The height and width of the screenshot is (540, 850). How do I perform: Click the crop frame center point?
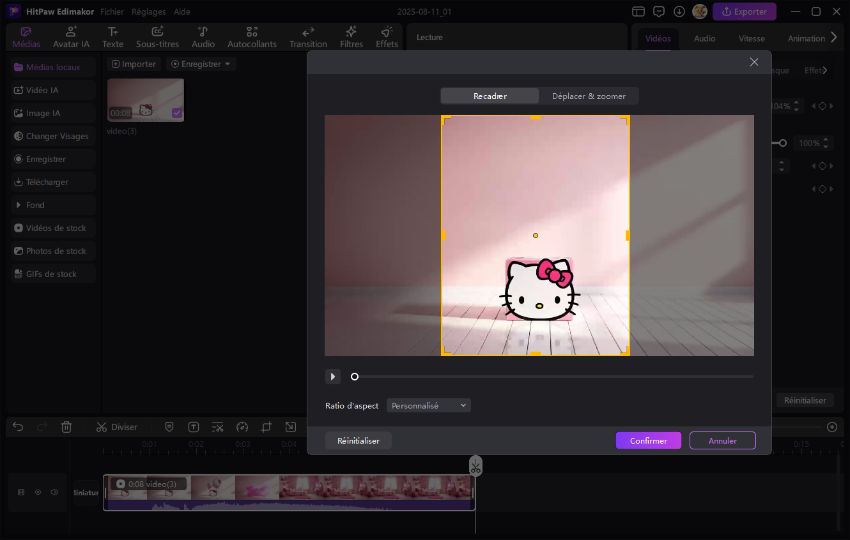[x=536, y=235]
